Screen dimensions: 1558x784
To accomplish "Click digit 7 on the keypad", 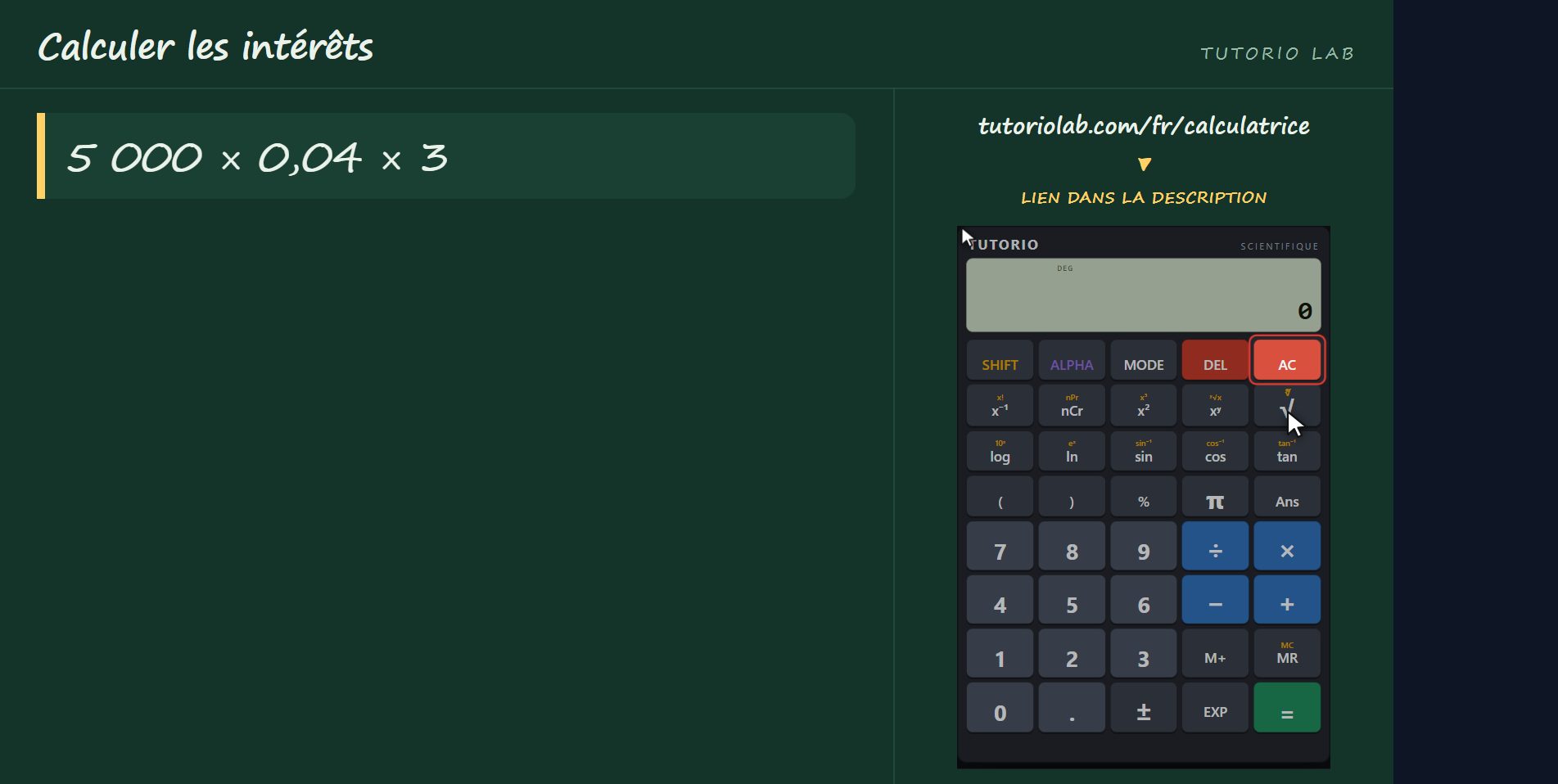I will point(1000,546).
